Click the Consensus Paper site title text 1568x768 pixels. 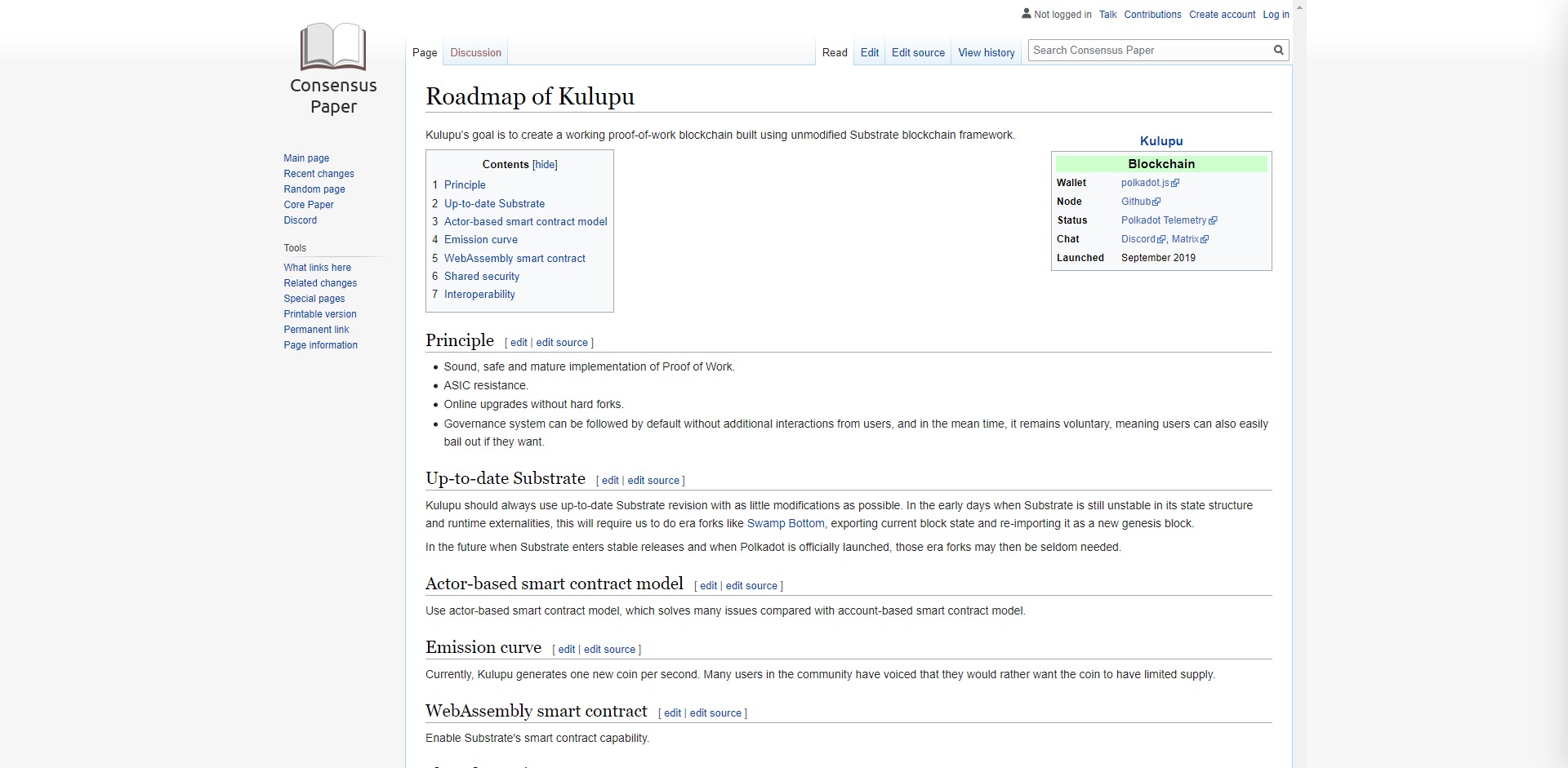point(333,96)
